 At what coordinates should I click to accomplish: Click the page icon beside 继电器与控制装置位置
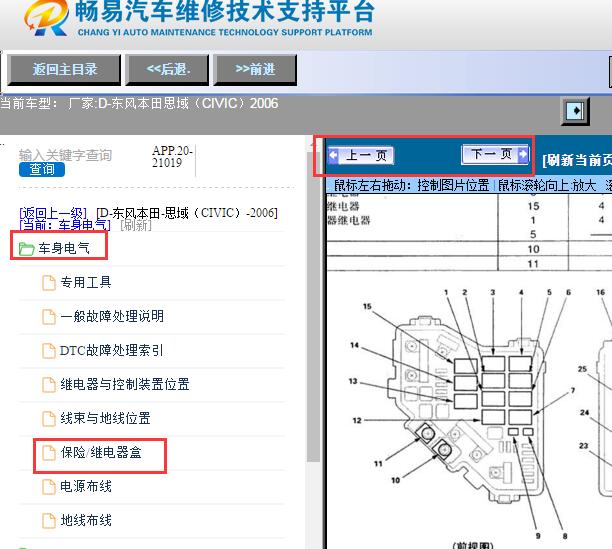(x=49, y=384)
